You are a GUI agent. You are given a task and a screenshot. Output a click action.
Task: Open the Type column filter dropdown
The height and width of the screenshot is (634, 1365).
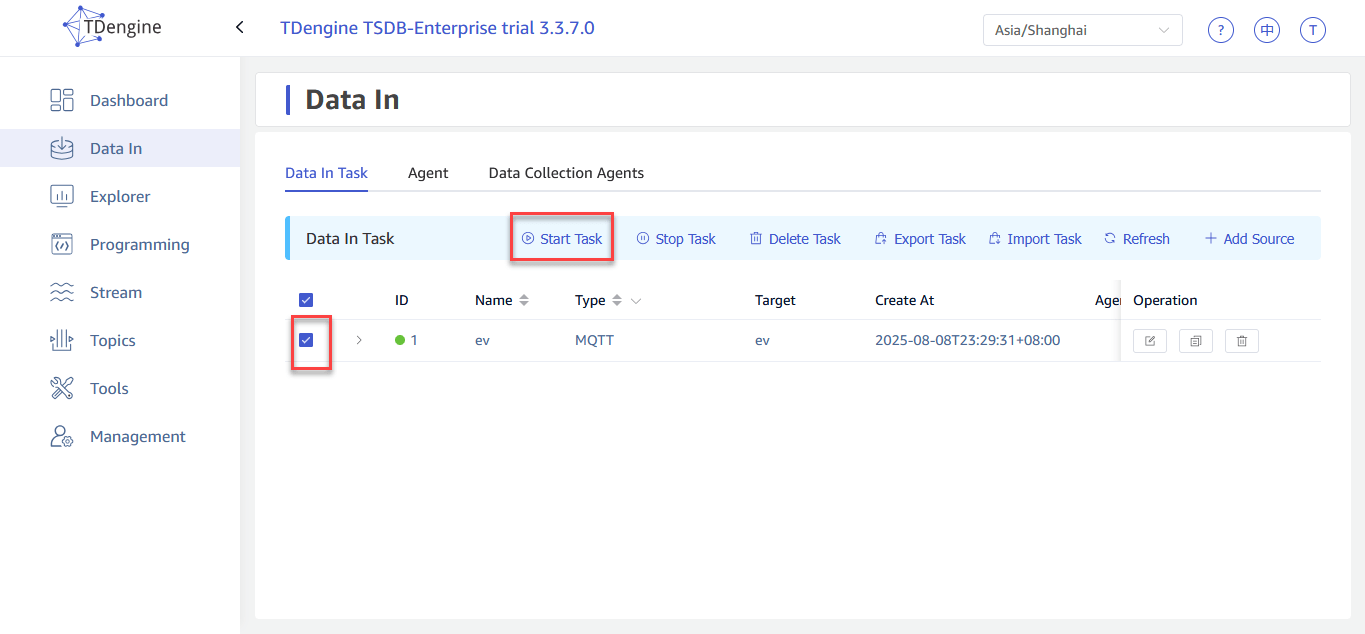635,301
